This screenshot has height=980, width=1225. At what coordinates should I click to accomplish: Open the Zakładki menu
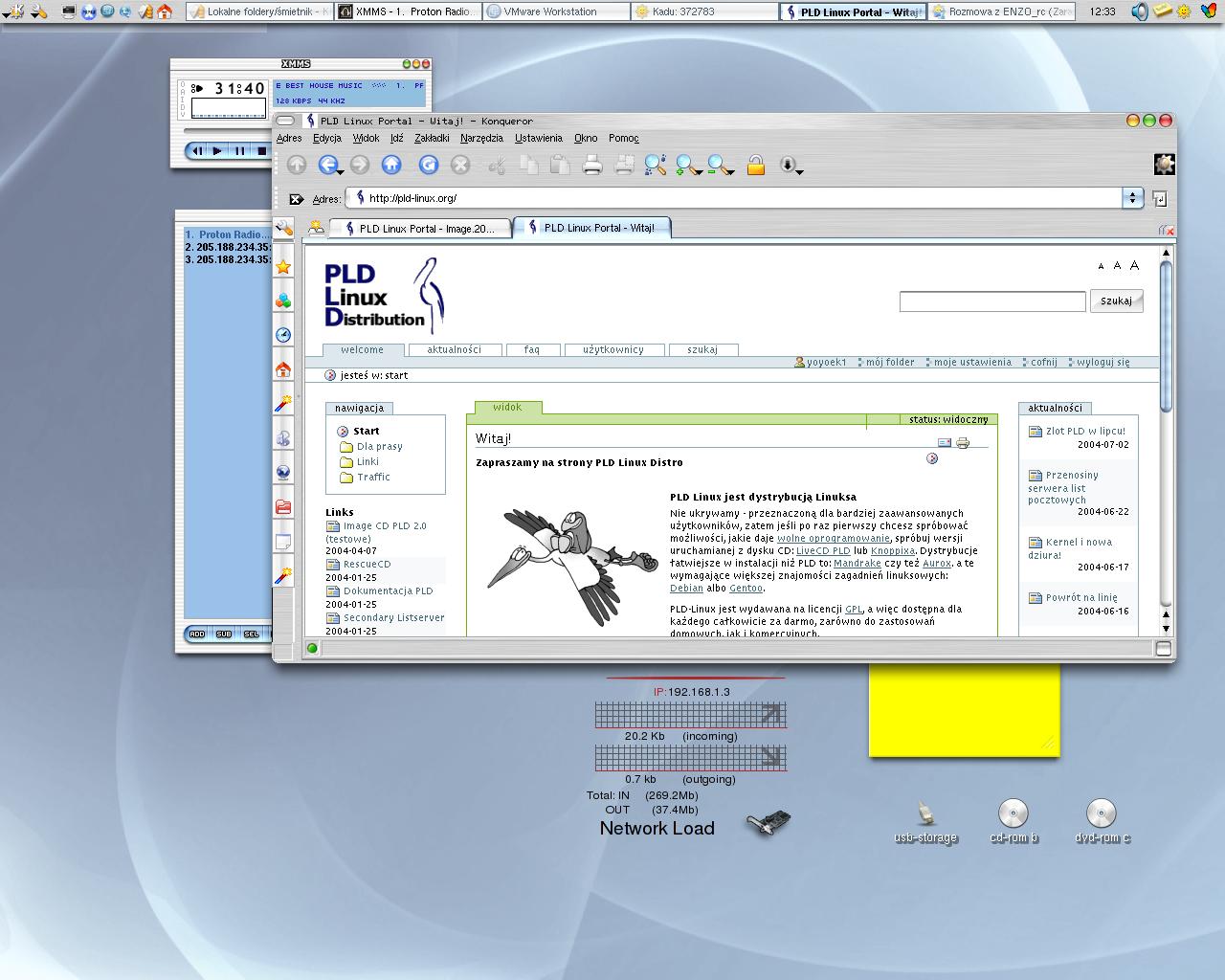(x=432, y=138)
